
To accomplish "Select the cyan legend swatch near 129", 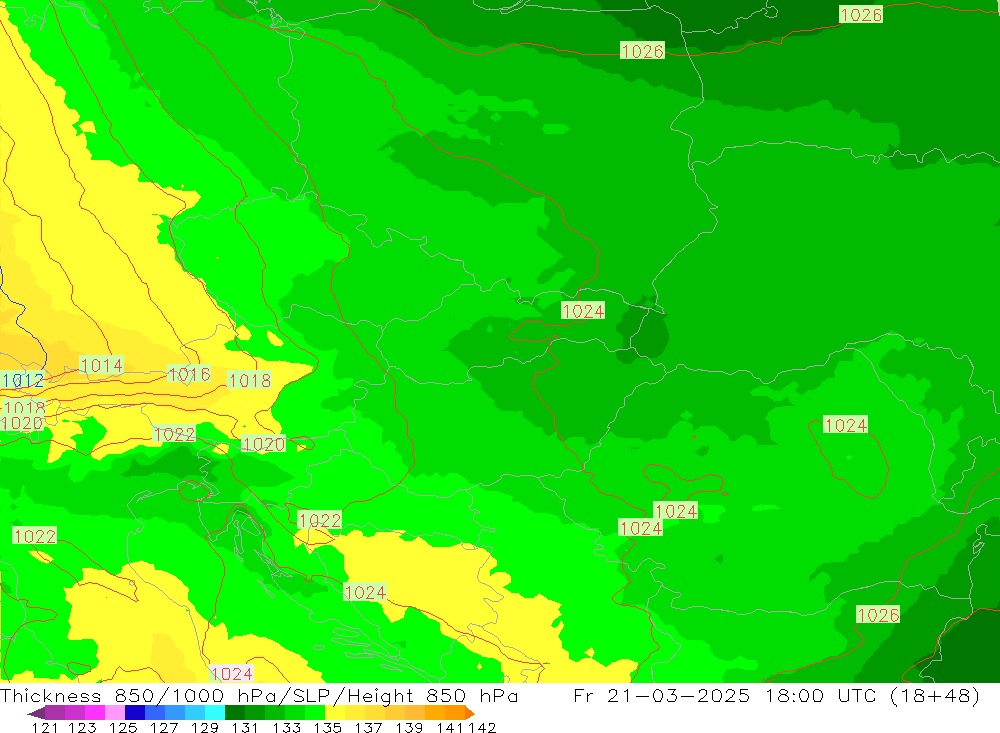I will [215, 713].
